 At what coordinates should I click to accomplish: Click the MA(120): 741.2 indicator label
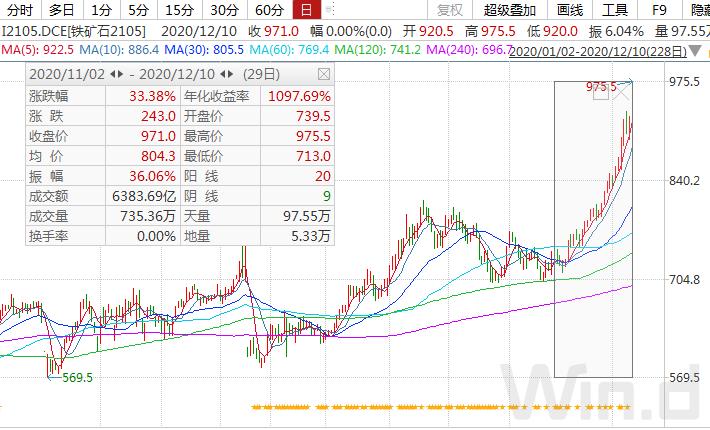point(378,49)
